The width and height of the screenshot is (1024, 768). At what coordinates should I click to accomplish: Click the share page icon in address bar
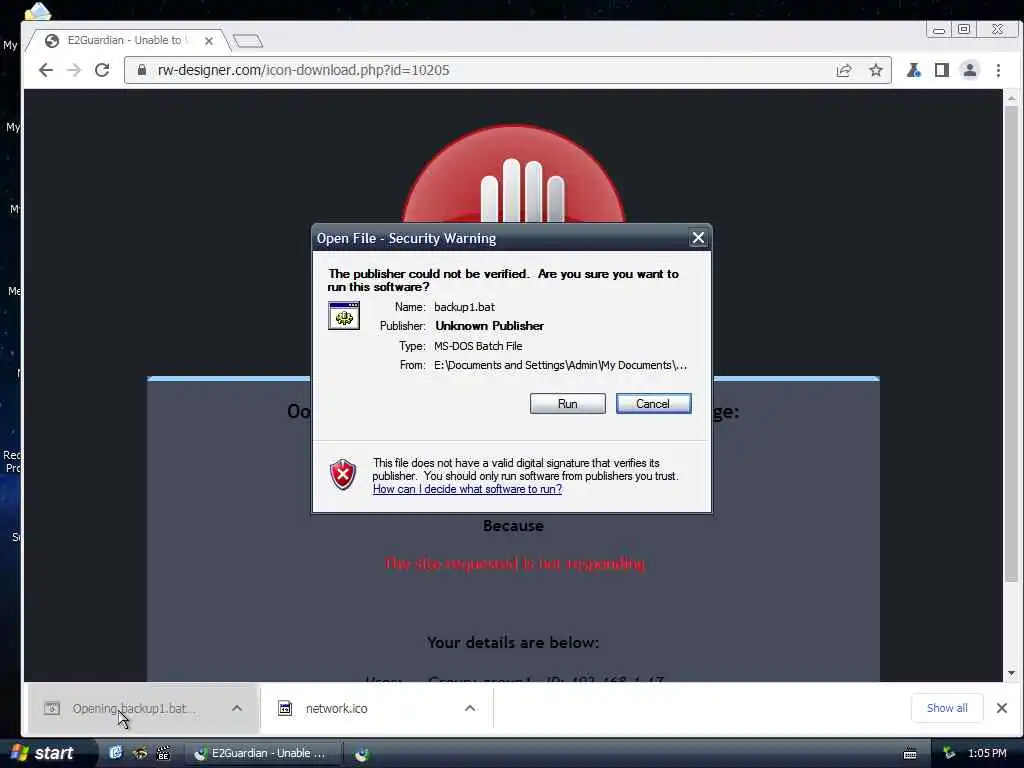tap(844, 70)
